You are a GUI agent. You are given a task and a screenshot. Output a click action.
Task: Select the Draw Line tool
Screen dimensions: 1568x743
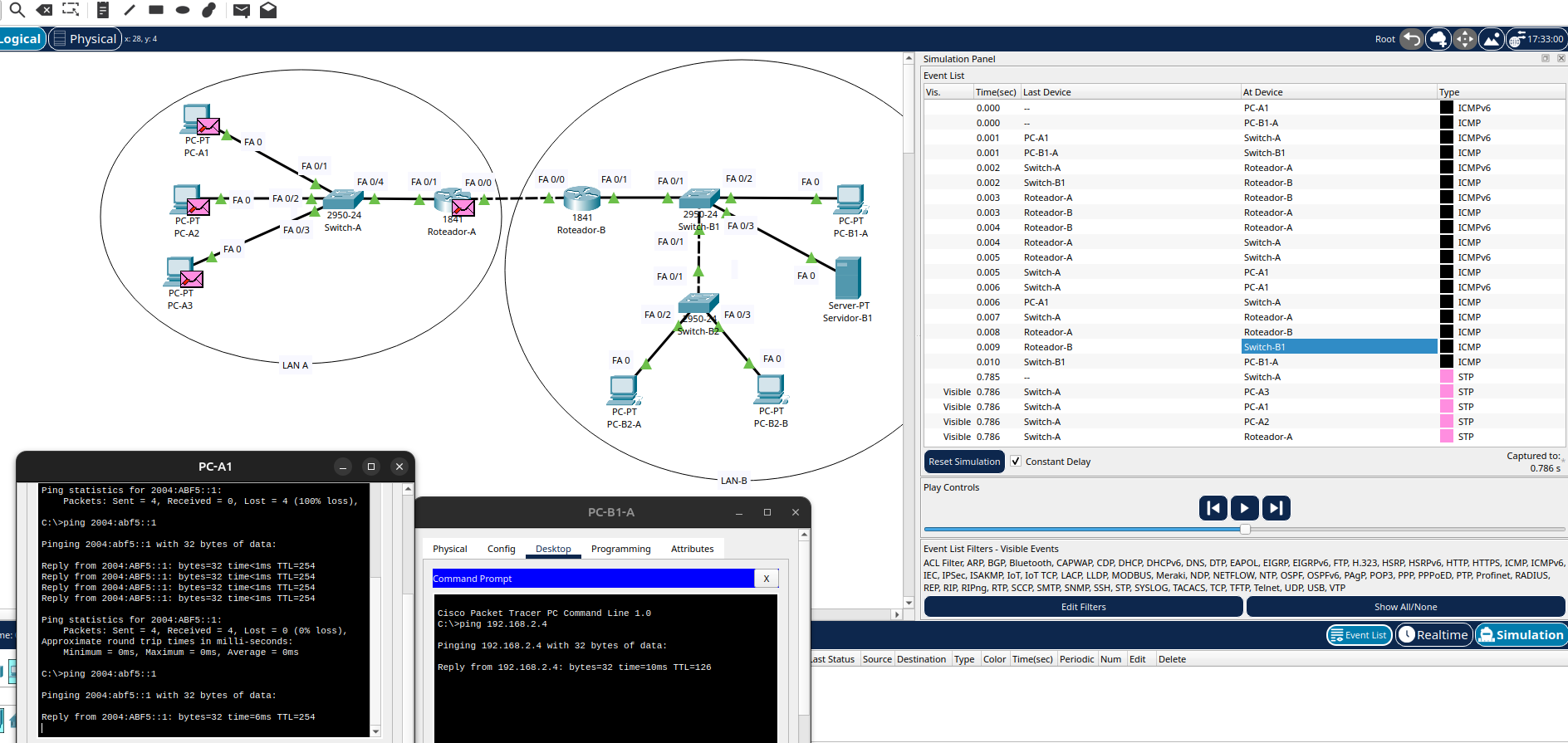130,10
